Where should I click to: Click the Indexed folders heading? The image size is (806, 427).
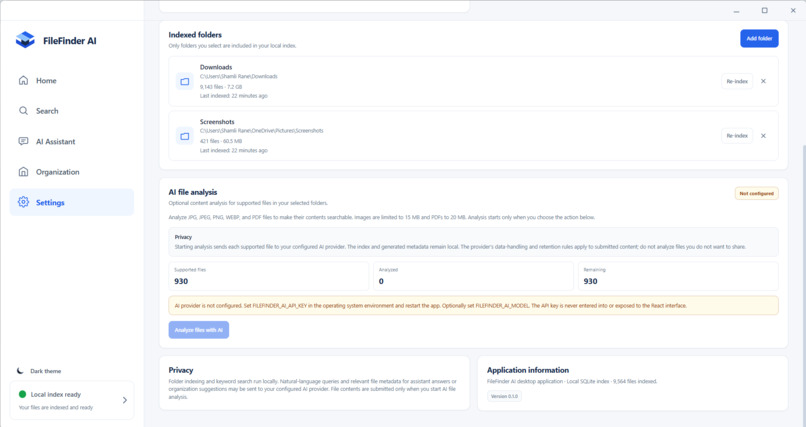195,35
